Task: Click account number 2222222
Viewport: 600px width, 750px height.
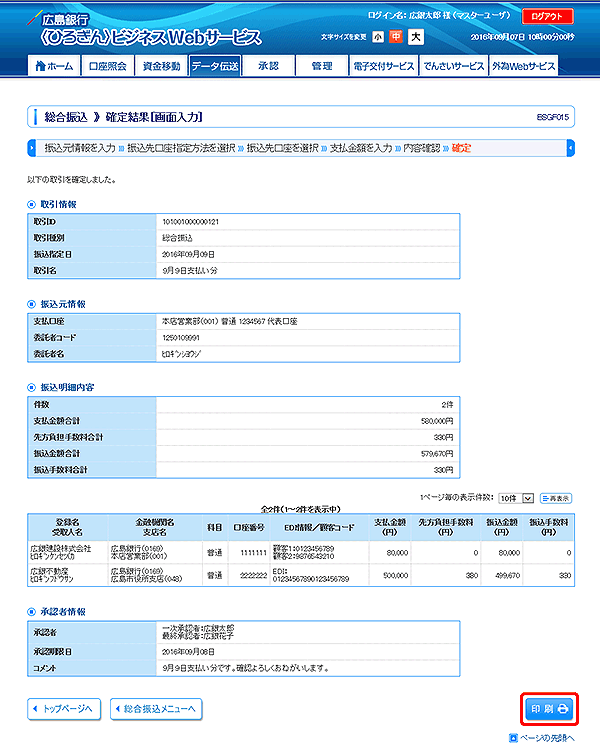Action: 253,575
